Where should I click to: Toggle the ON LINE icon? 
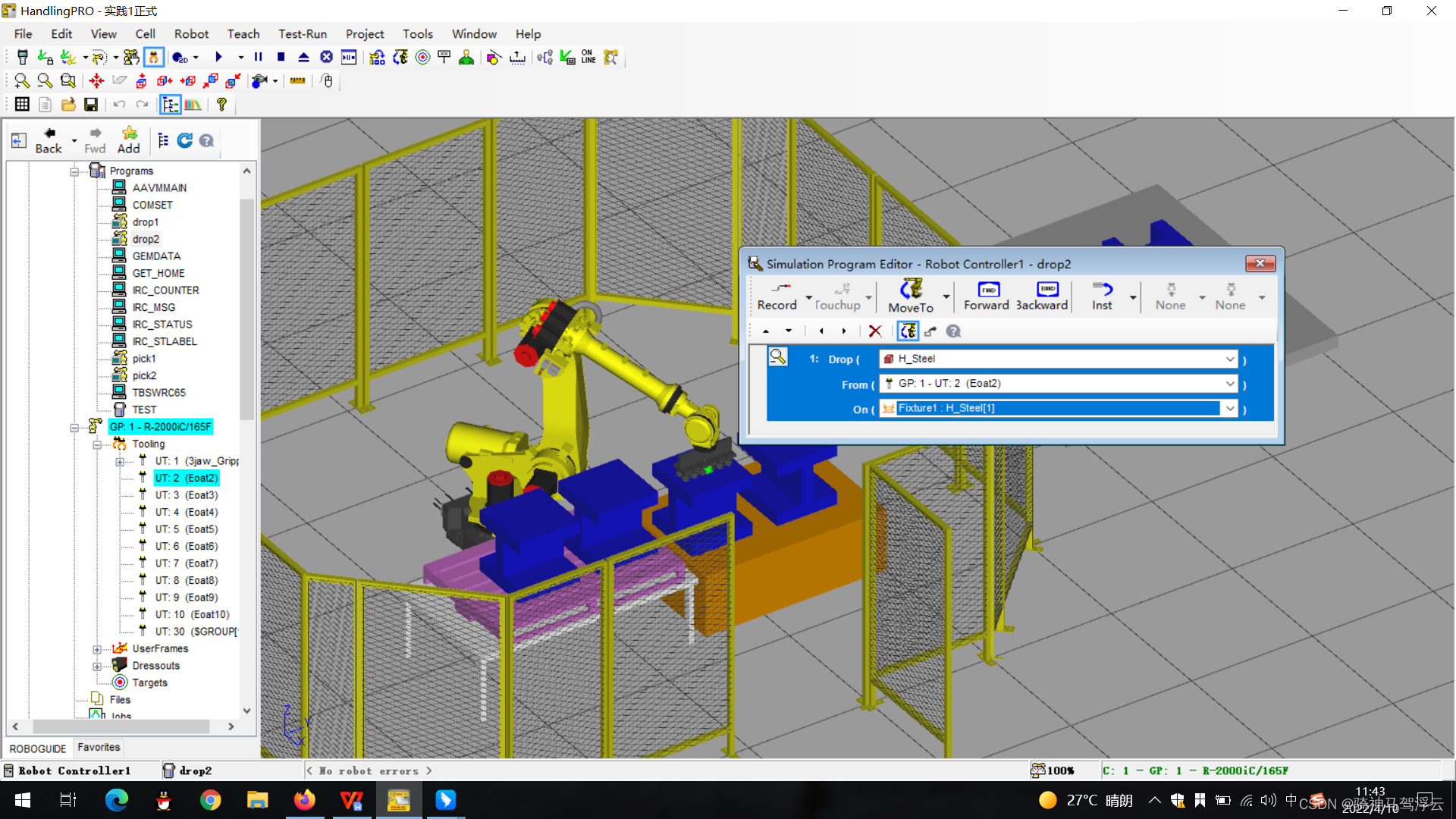click(588, 58)
